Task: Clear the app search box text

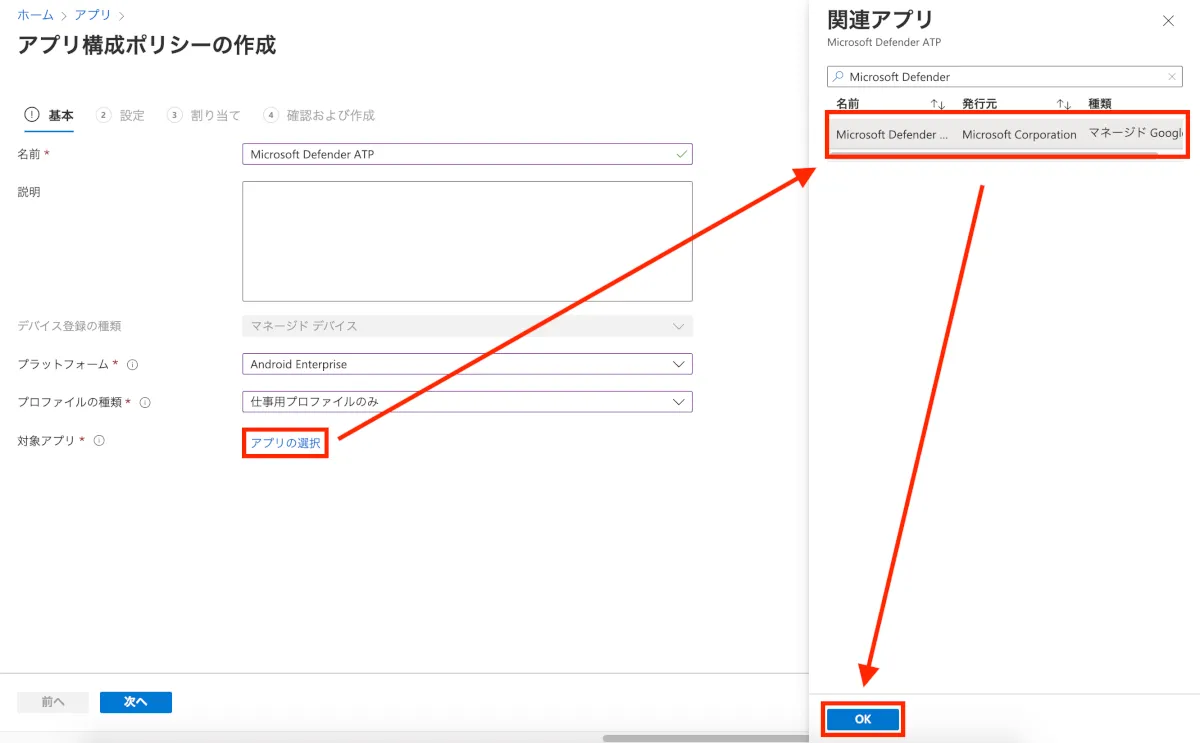Action: [1173, 77]
